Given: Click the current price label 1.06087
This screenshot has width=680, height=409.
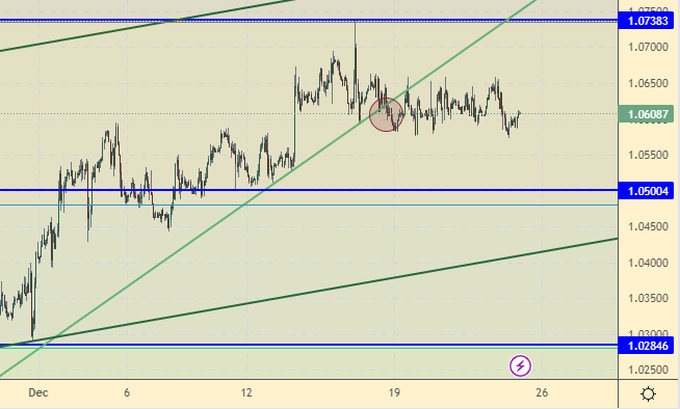Looking at the screenshot, I should (647, 115).
